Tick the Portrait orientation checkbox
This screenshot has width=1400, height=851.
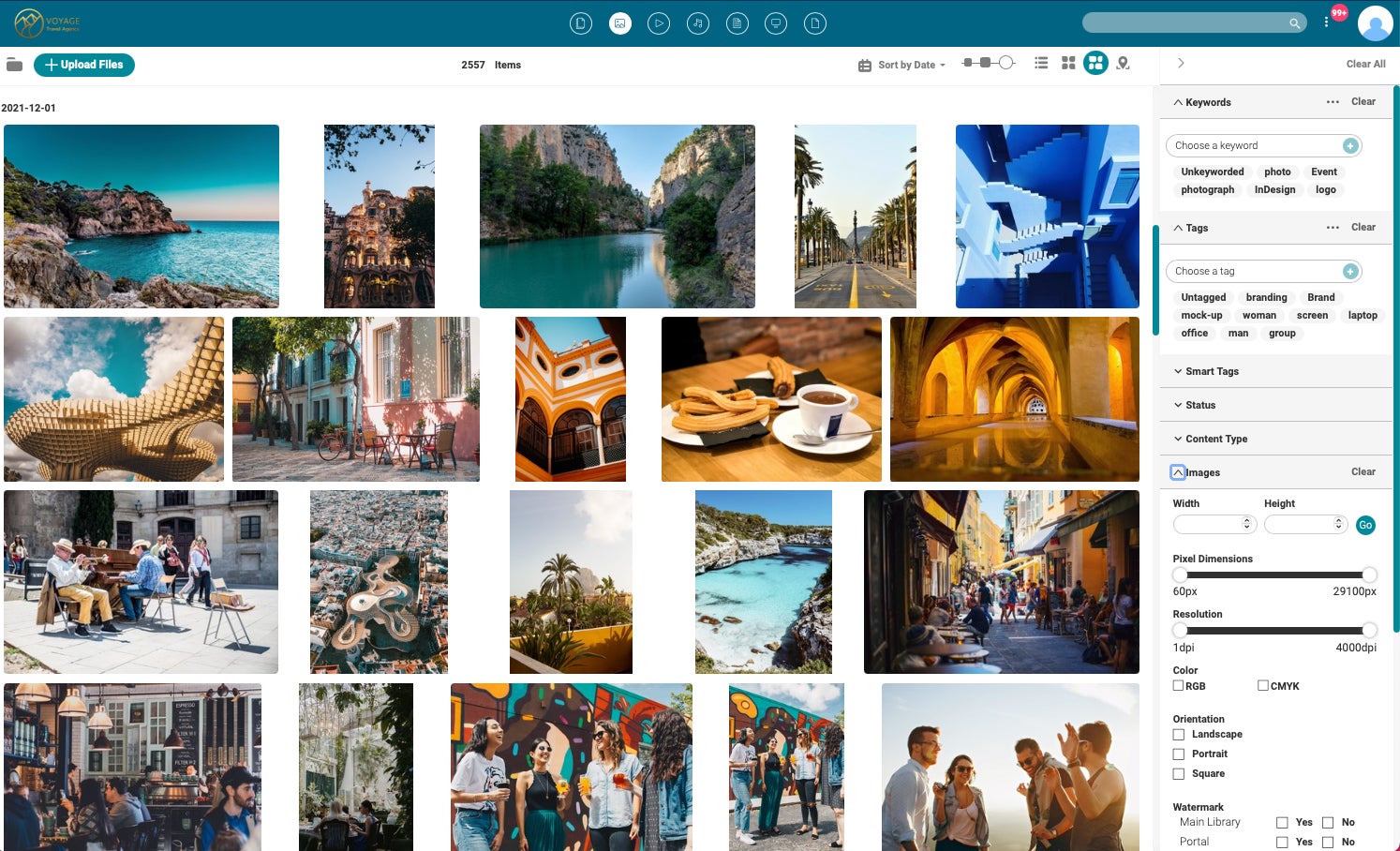coord(1179,754)
